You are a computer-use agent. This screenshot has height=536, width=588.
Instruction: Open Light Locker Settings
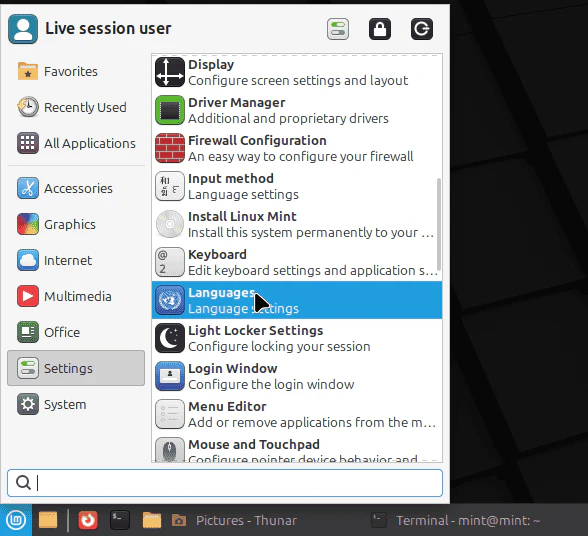coord(297,338)
